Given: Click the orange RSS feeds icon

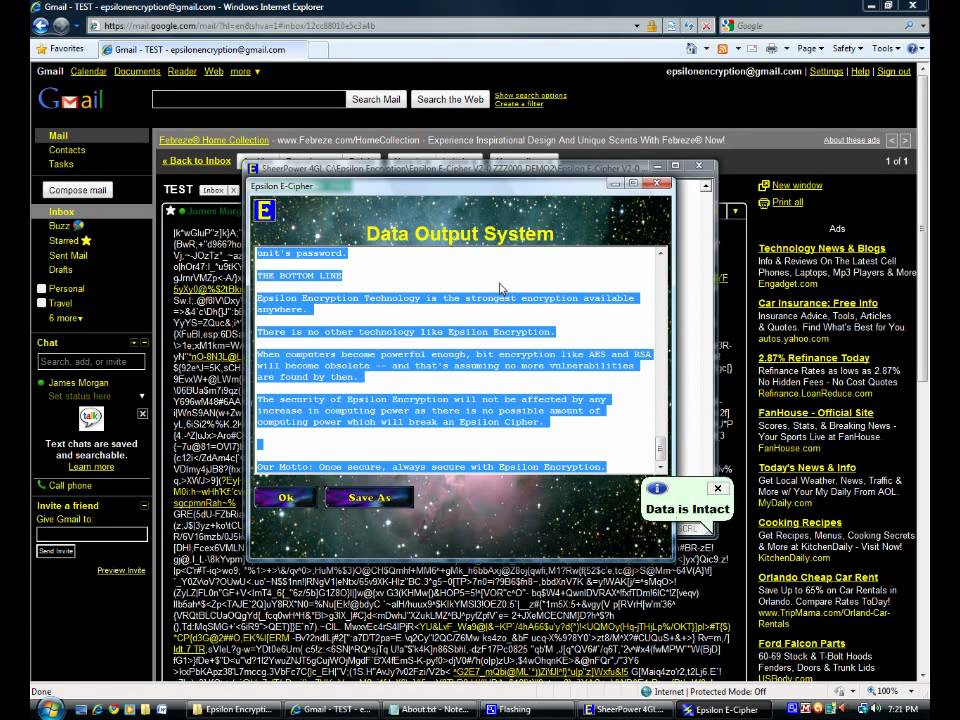Looking at the screenshot, I should (722, 48).
